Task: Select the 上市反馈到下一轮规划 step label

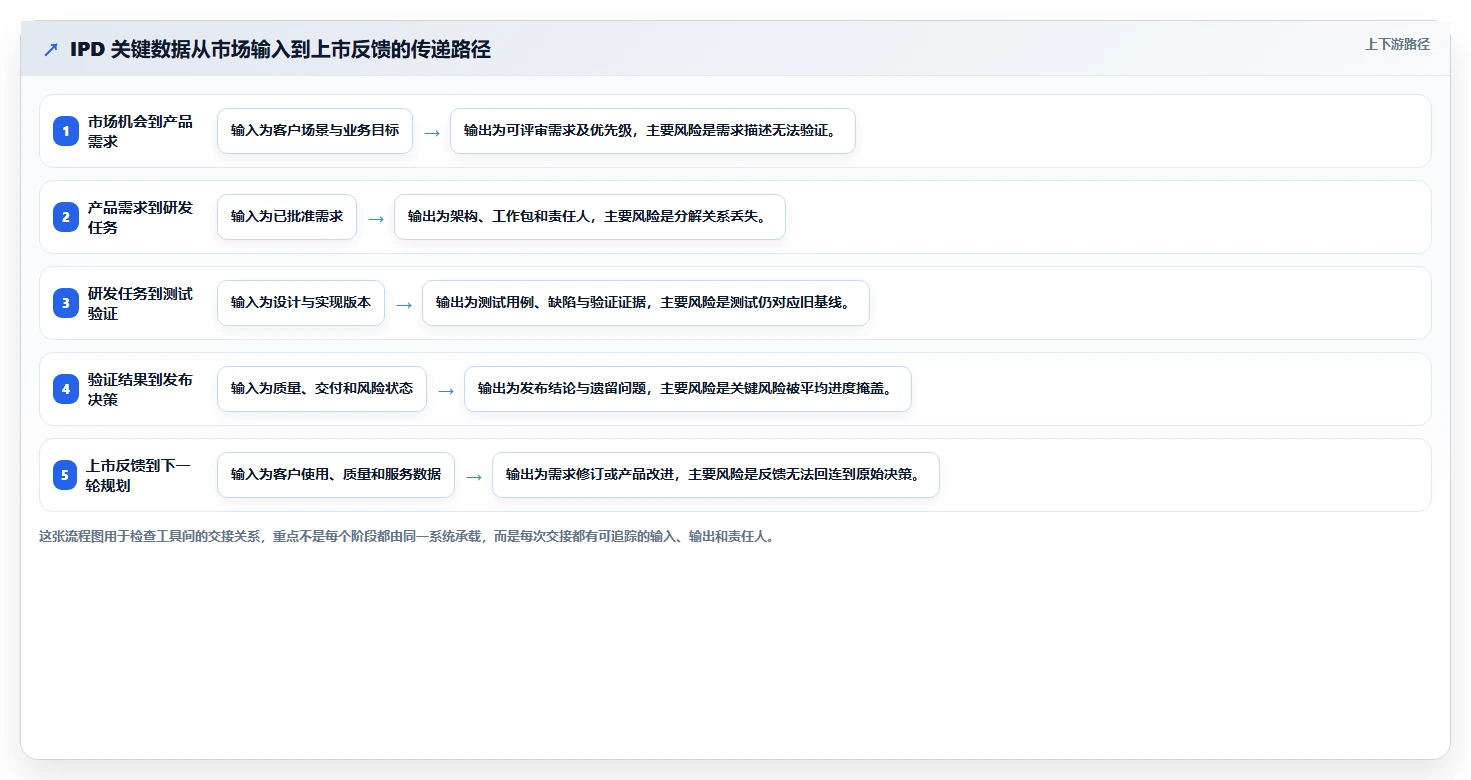Action: tap(138, 475)
